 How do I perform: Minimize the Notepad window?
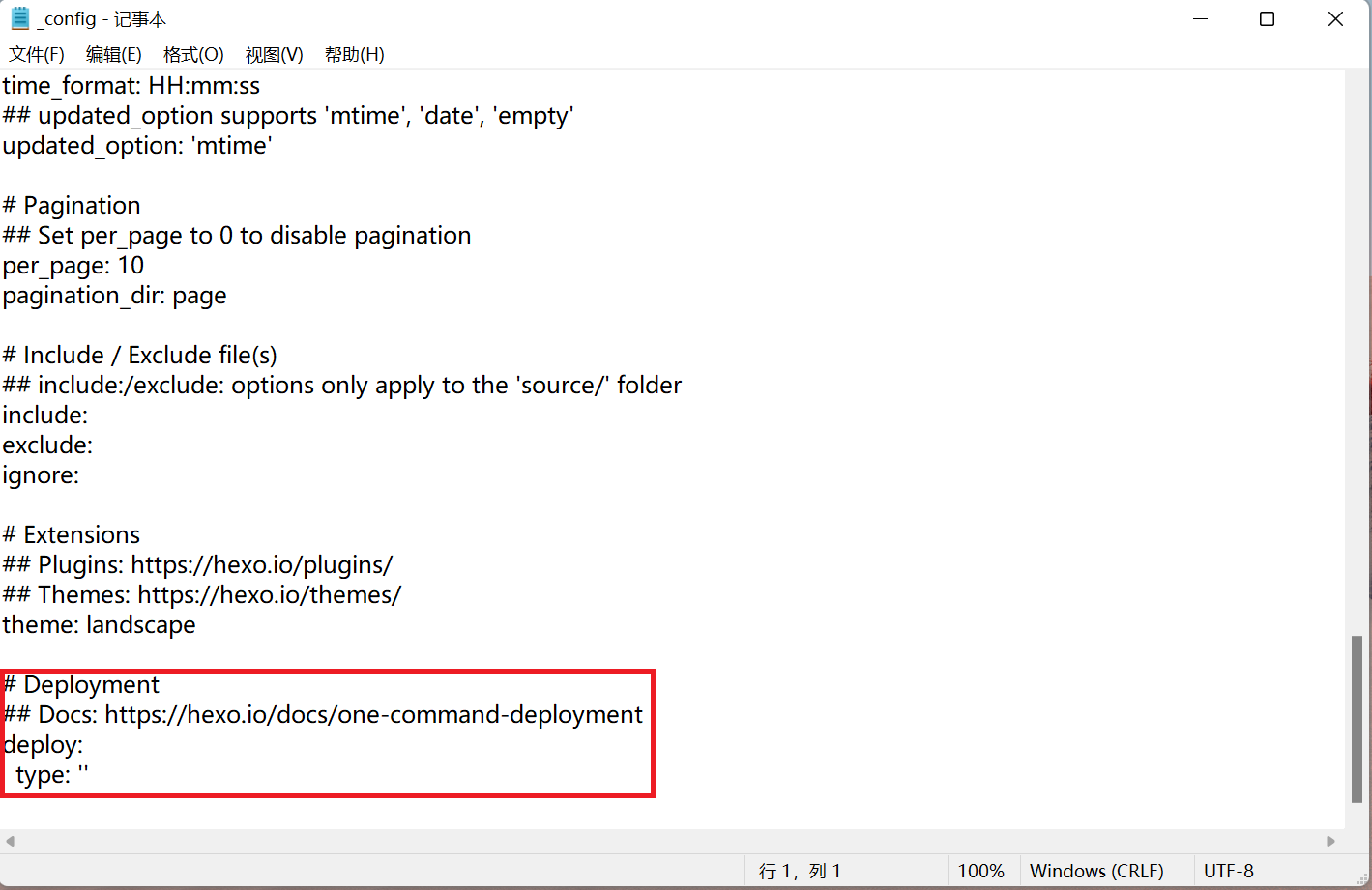coord(1200,19)
